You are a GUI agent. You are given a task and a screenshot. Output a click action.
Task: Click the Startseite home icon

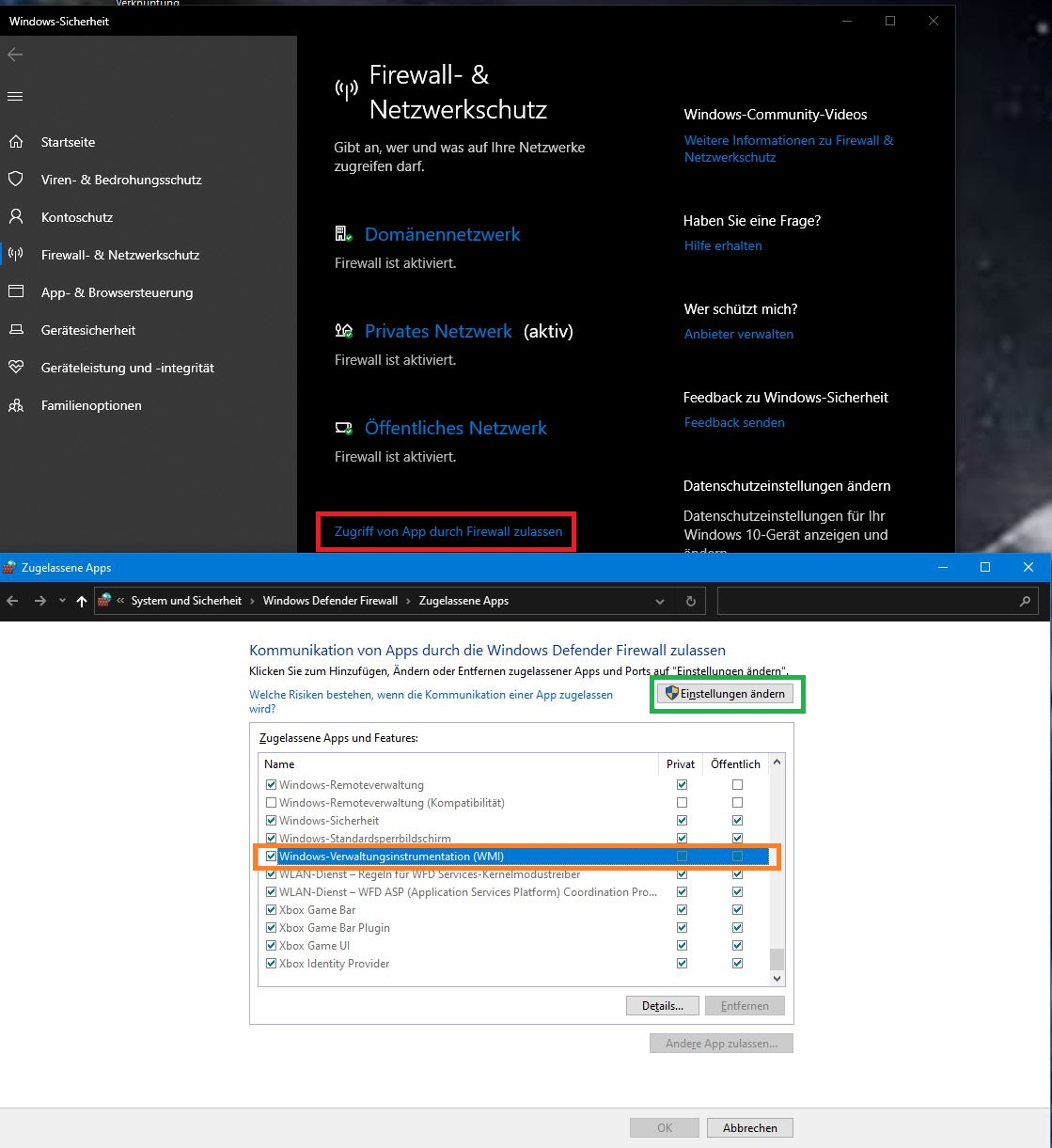(16, 142)
